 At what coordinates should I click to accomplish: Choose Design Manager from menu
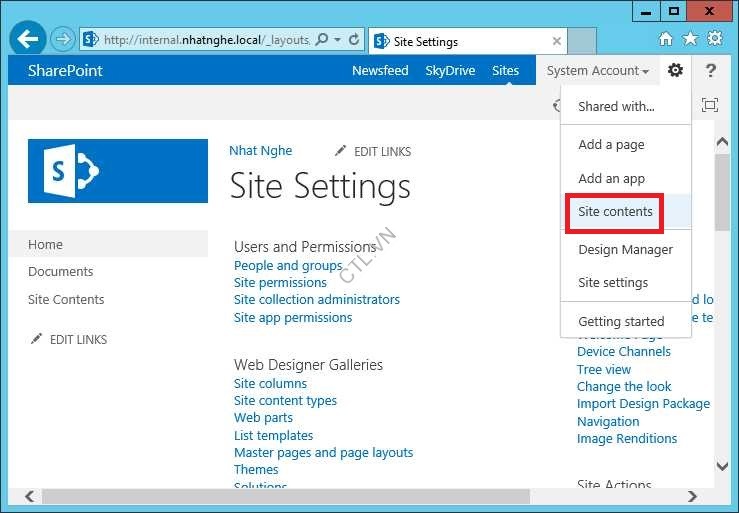click(x=626, y=249)
